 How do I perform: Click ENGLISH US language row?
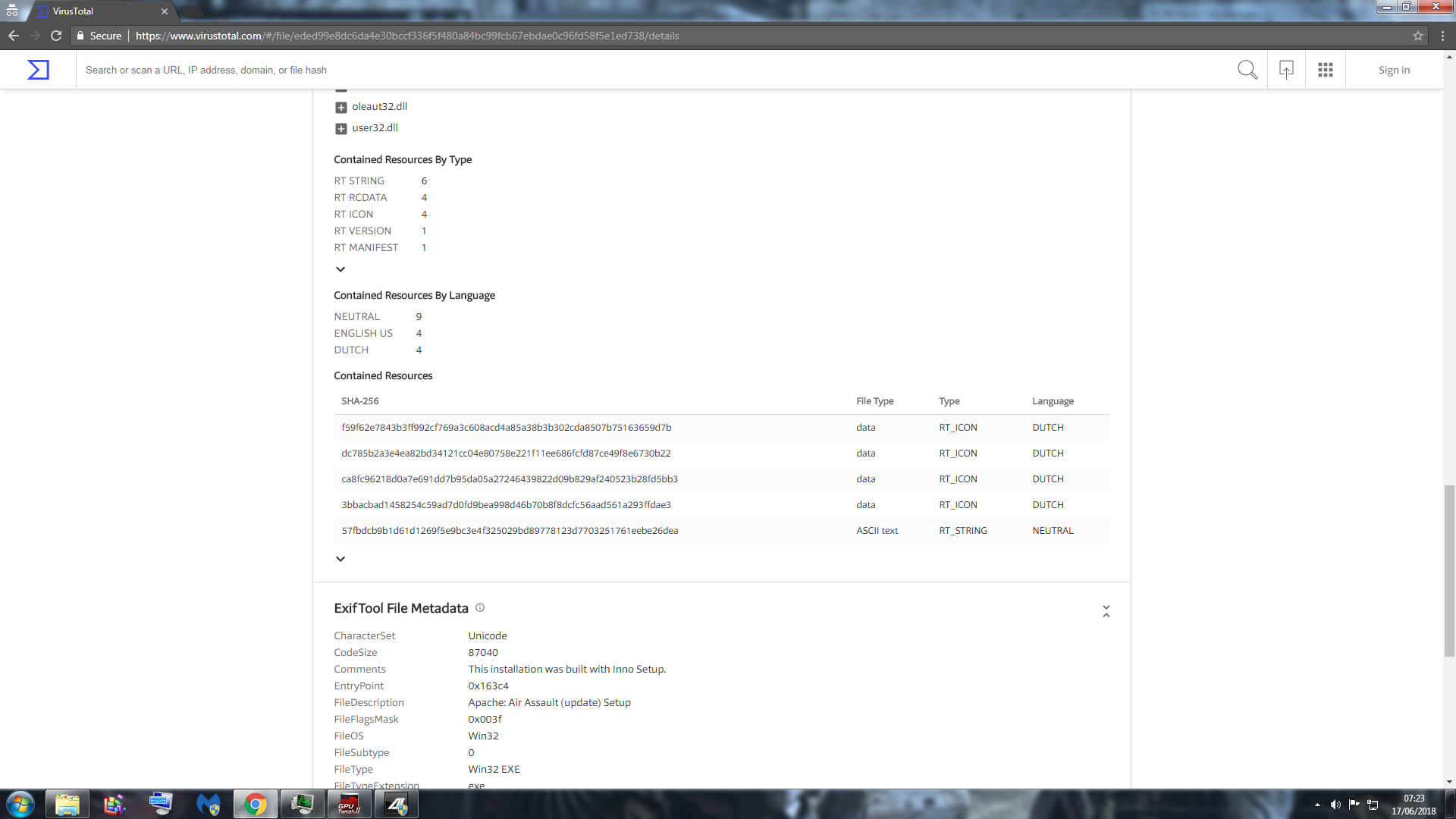pos(378,334)
